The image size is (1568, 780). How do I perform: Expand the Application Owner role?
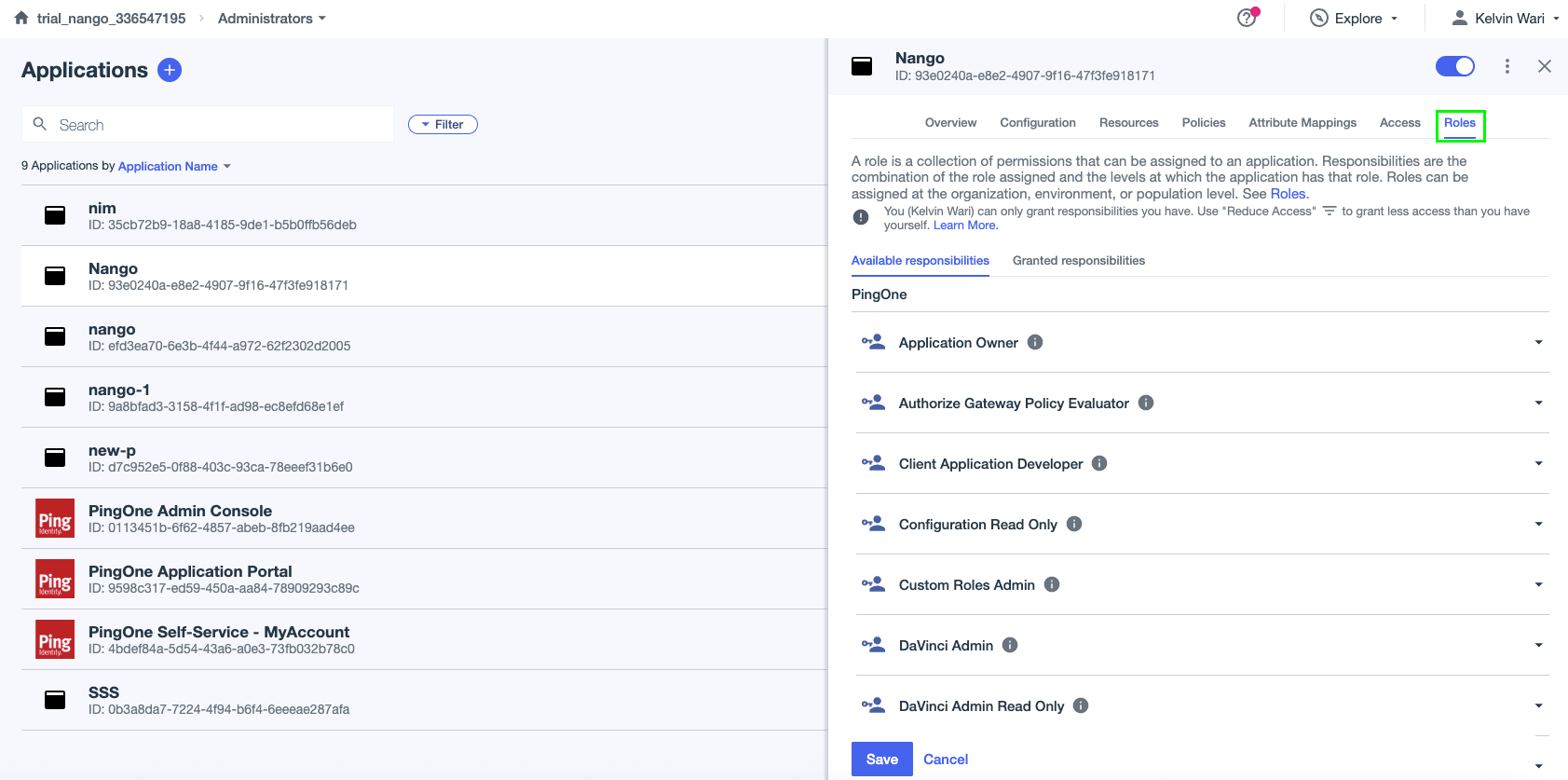tap(1539, 342)
